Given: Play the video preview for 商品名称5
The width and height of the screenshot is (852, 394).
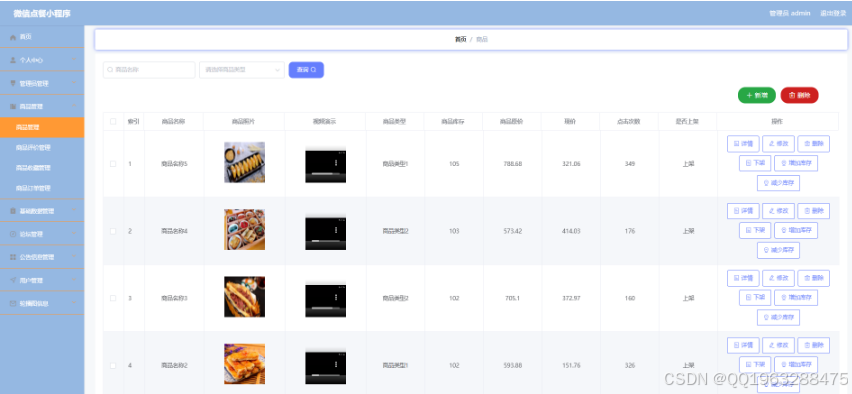Looking at the screenshot, I should tap(325, 165).
